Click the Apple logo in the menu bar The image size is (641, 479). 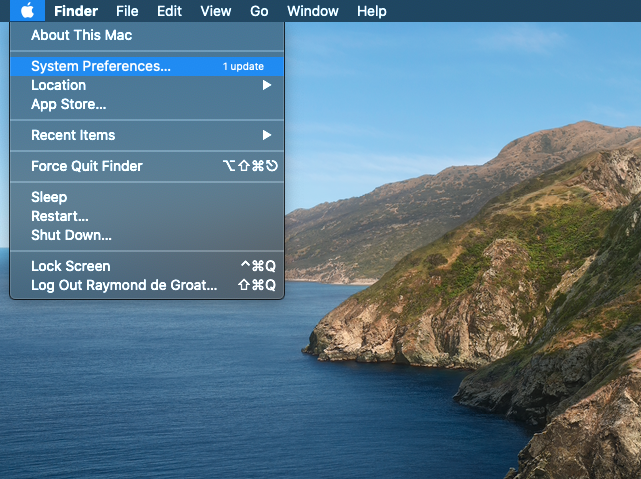pyautogui.click(x=28, y=11)
